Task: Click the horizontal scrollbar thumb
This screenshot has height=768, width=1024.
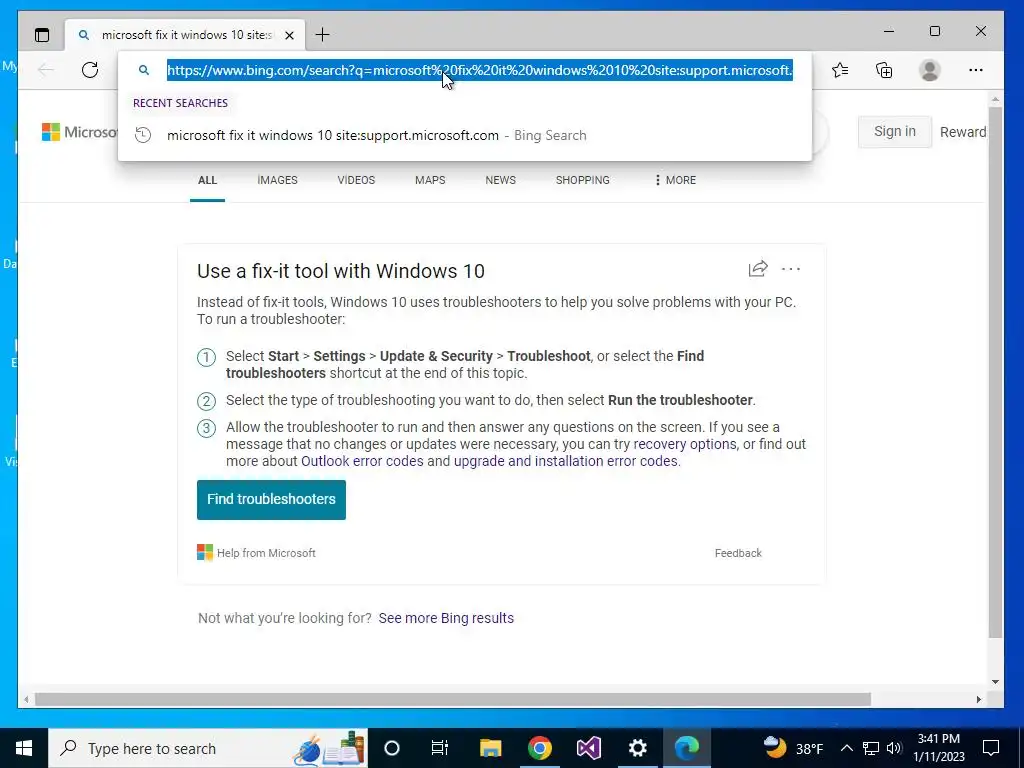Action: (453, 699)
